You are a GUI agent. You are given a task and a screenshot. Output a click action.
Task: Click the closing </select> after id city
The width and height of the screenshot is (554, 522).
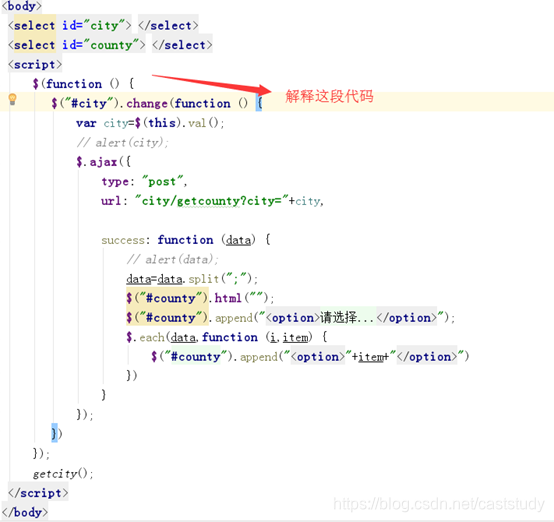[x=168, y=25]
